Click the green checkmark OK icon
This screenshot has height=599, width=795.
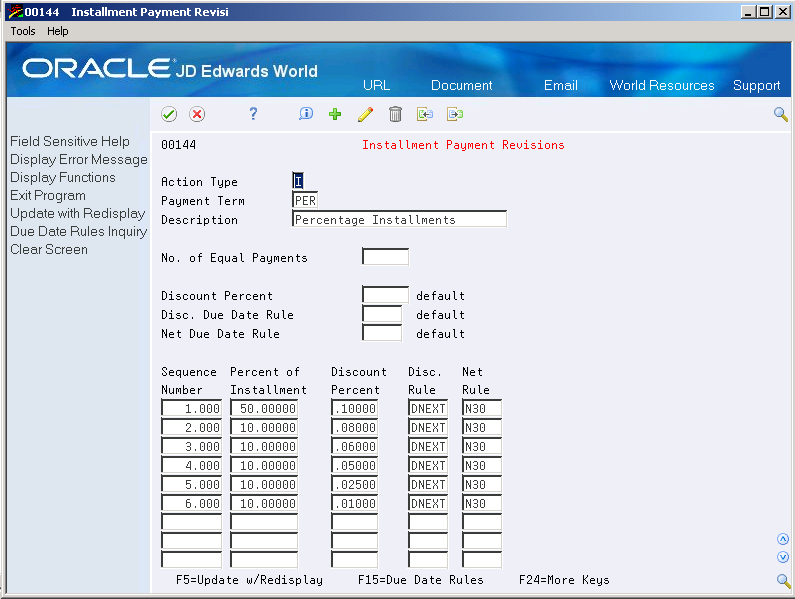169,114
